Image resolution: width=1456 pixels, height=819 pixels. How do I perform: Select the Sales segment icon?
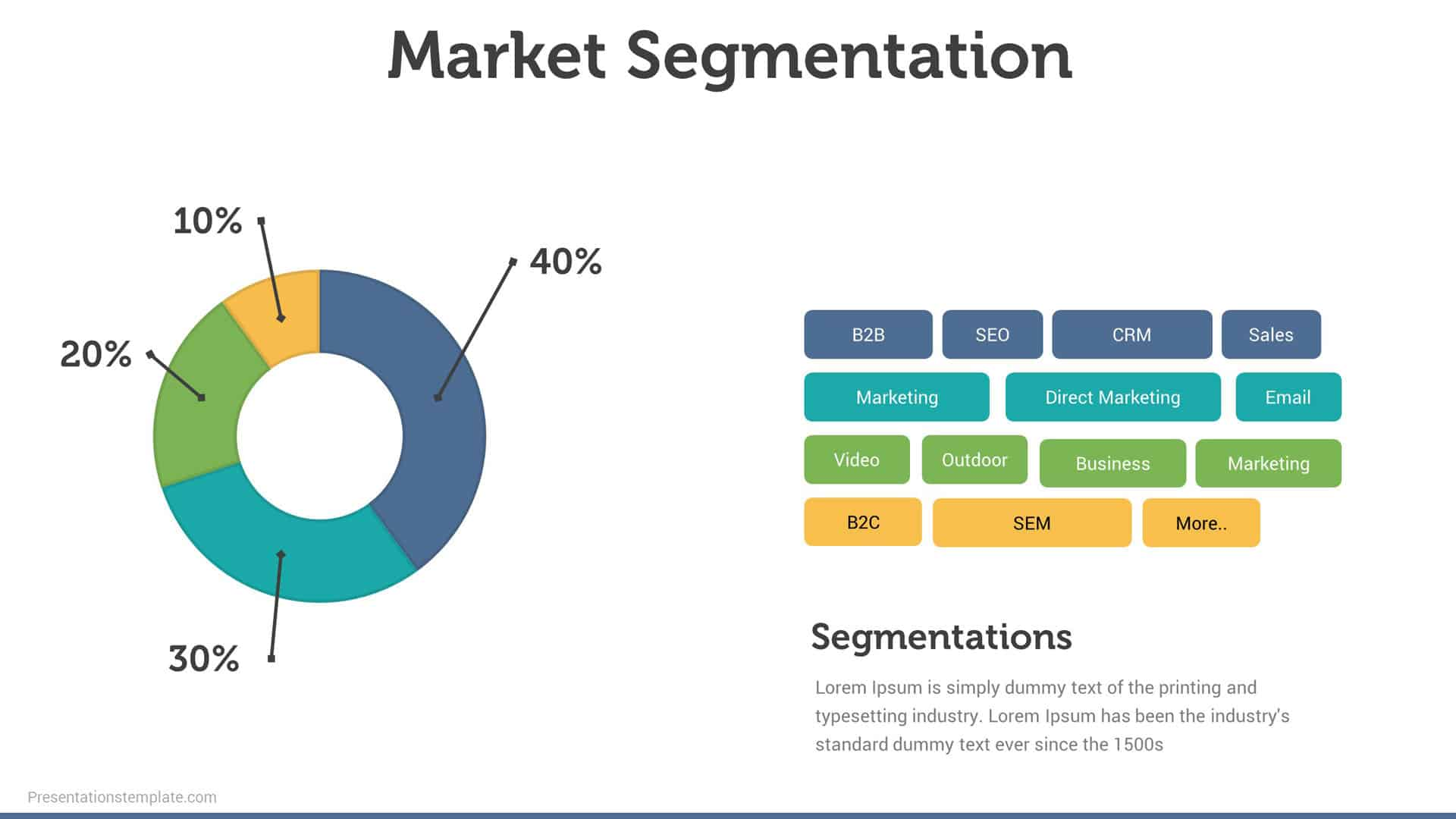pos(1270,334)
